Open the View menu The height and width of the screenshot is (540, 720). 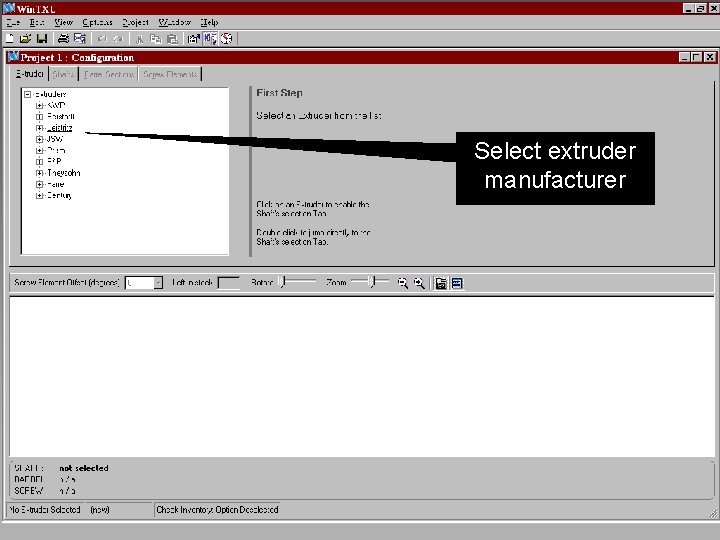coord(63,22)
